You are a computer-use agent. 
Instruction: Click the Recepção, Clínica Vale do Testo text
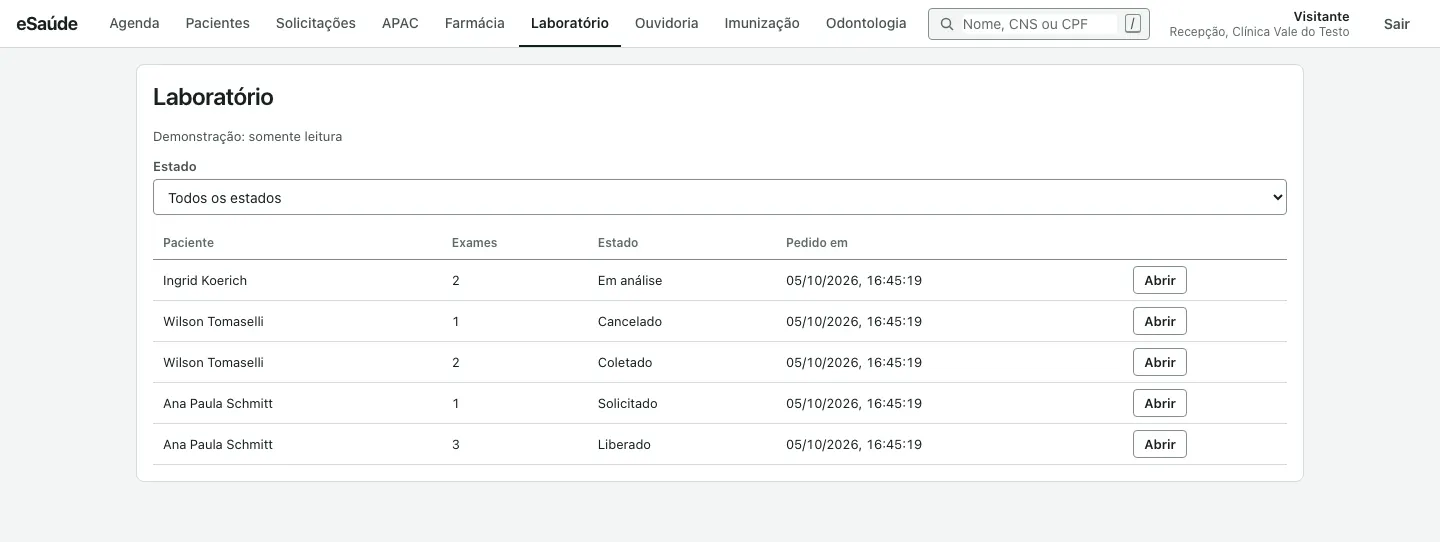(1259, 32)
